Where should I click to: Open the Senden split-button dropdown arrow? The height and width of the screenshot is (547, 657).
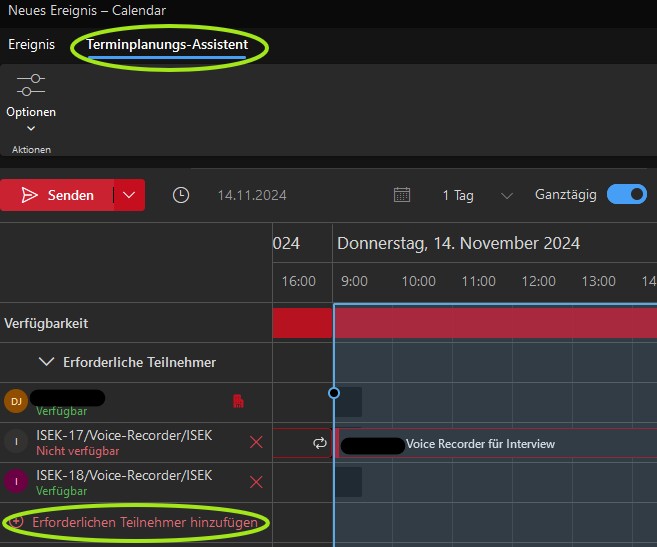(x=130, y=195)
